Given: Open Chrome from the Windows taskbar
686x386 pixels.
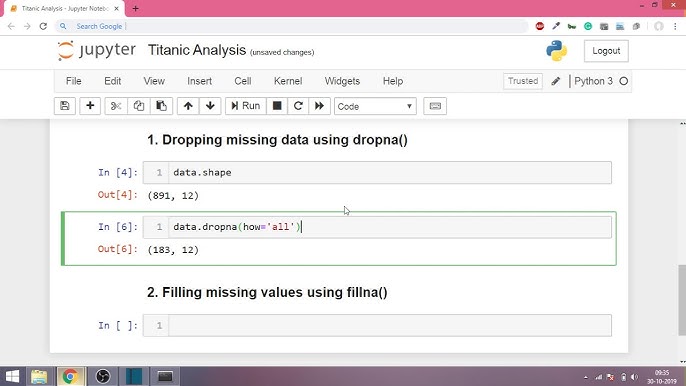Looking at the screenshot, I should 70,376.
